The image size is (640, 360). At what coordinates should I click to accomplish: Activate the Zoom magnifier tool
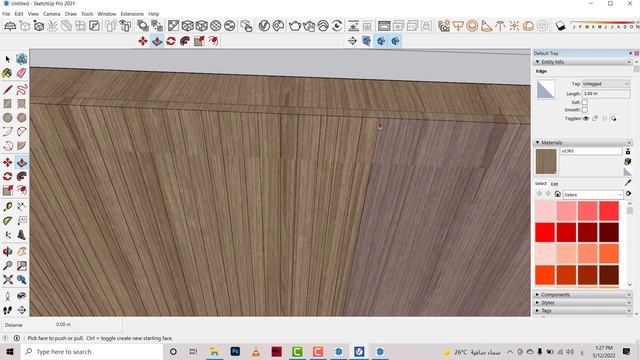point(7,266)
